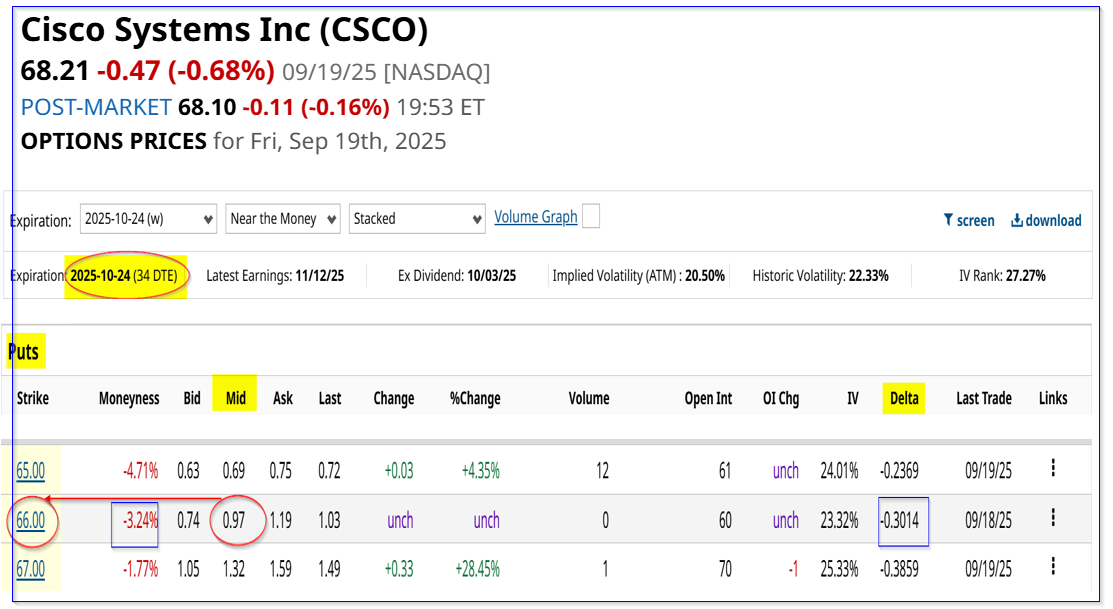Sort by the Ask column header

pyautogui.click(x=283, y=398)
